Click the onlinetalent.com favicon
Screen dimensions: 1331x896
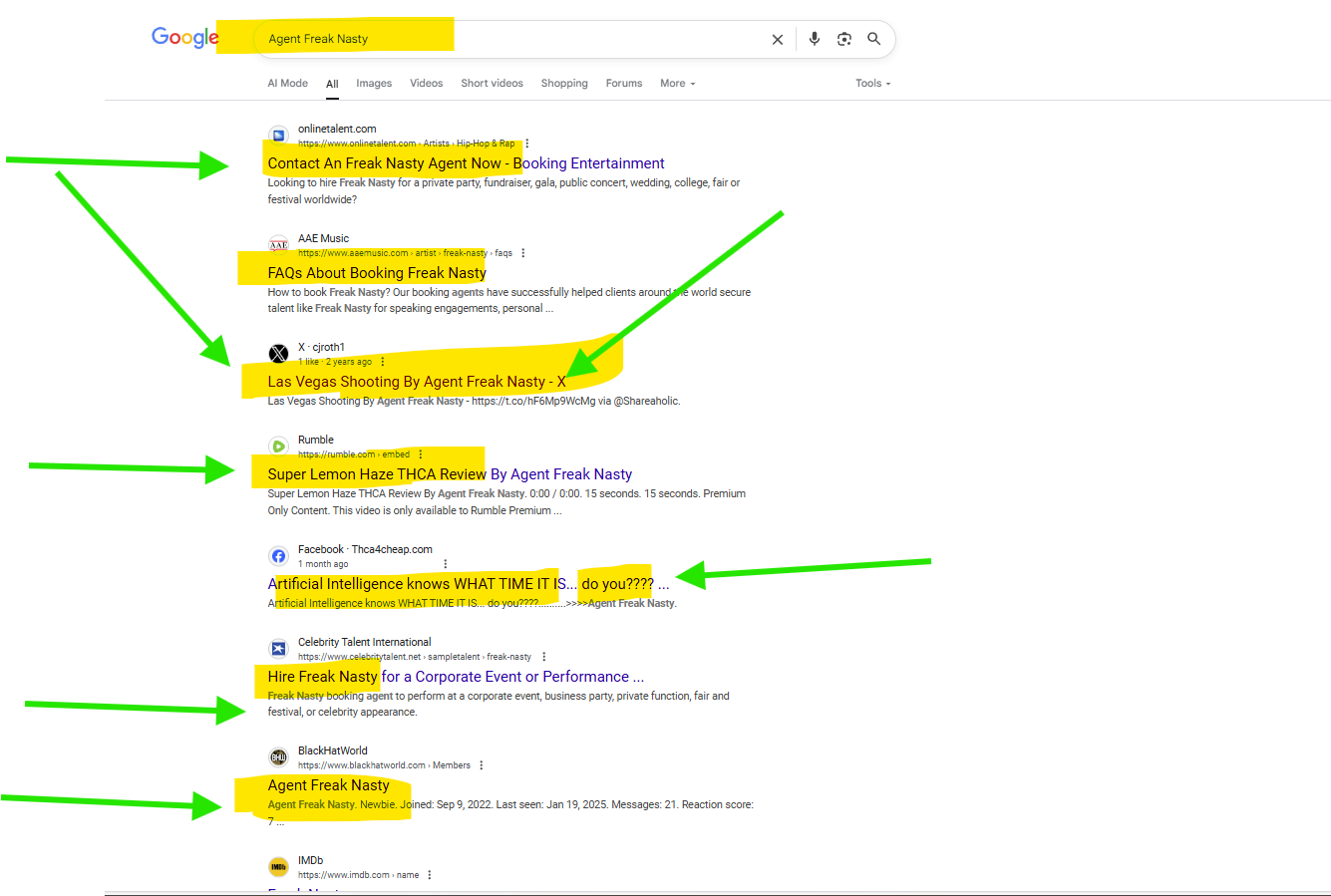tap(279, 136)
